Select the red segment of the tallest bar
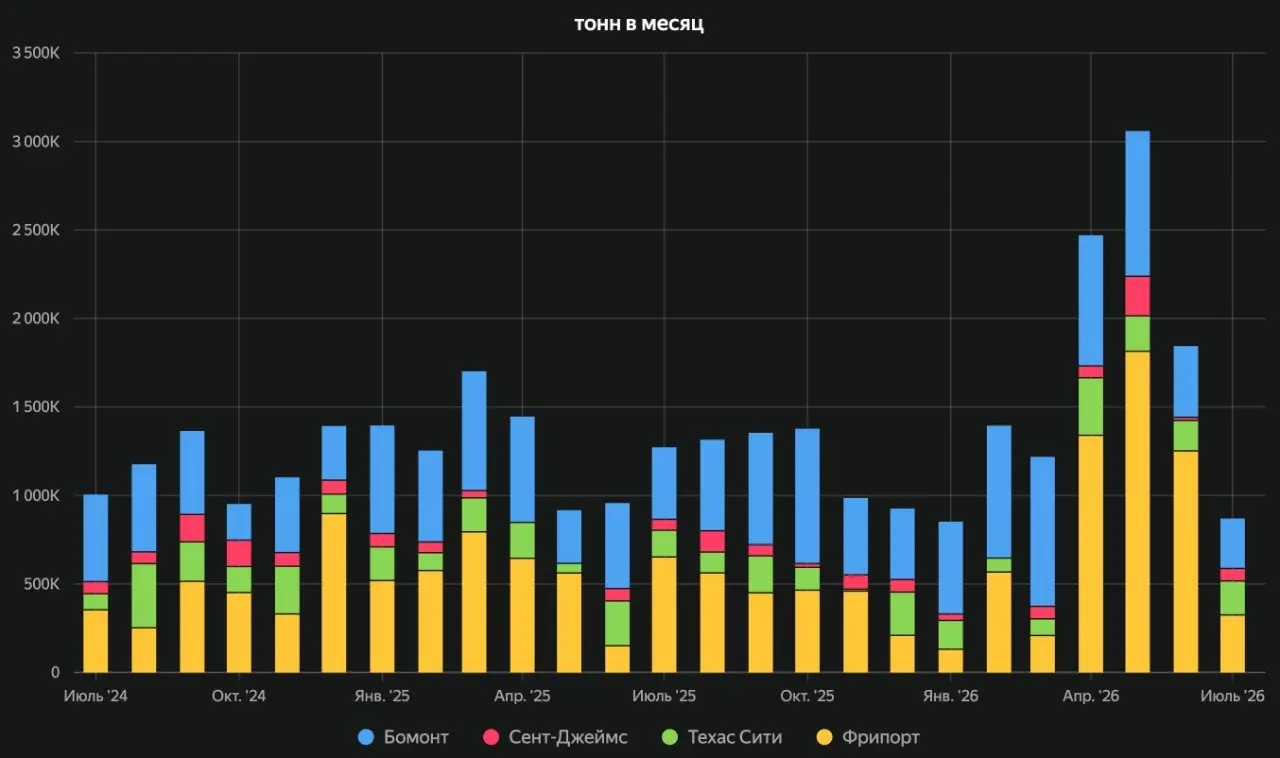Image resolution: width=1280 pixels, height=758 pixels. coord(1138,296)
